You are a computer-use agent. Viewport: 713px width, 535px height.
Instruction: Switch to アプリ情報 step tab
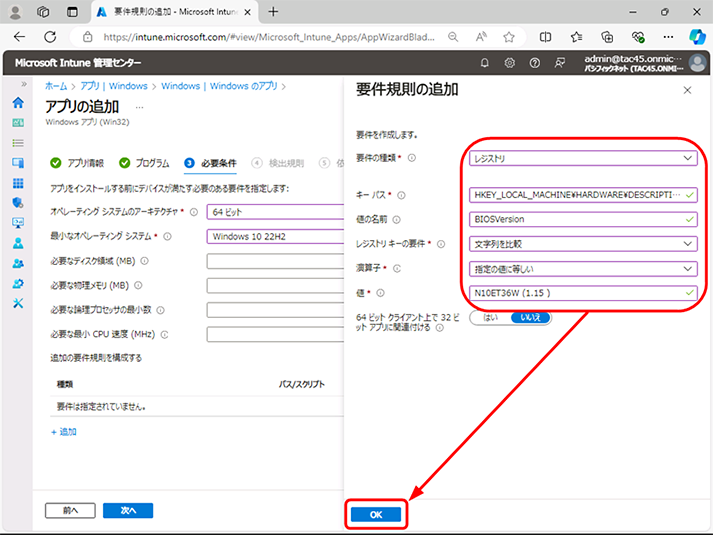77,163
